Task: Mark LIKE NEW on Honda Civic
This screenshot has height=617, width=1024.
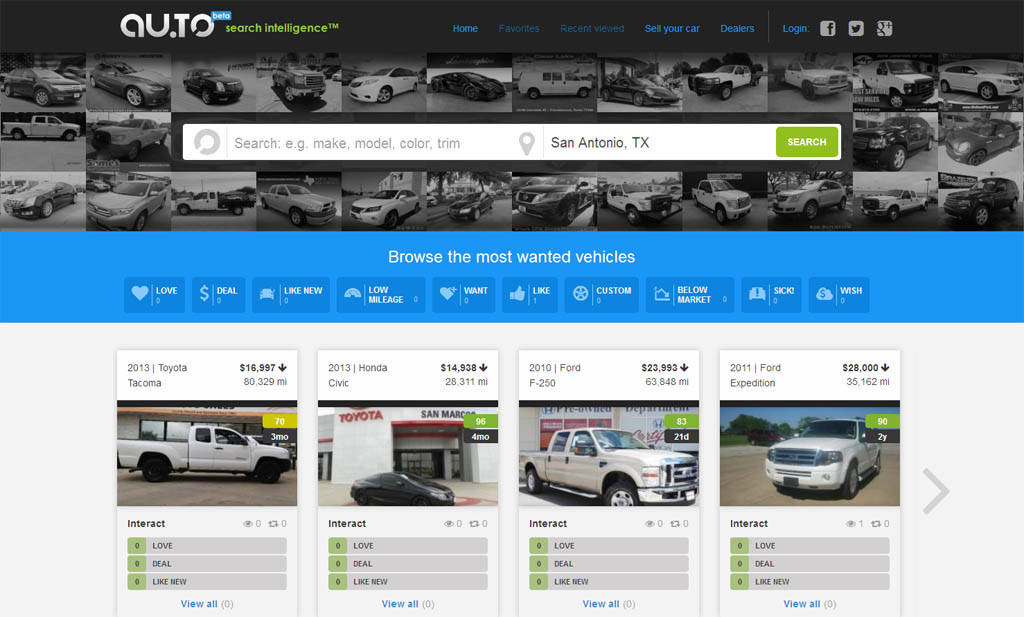Action: 408,582
